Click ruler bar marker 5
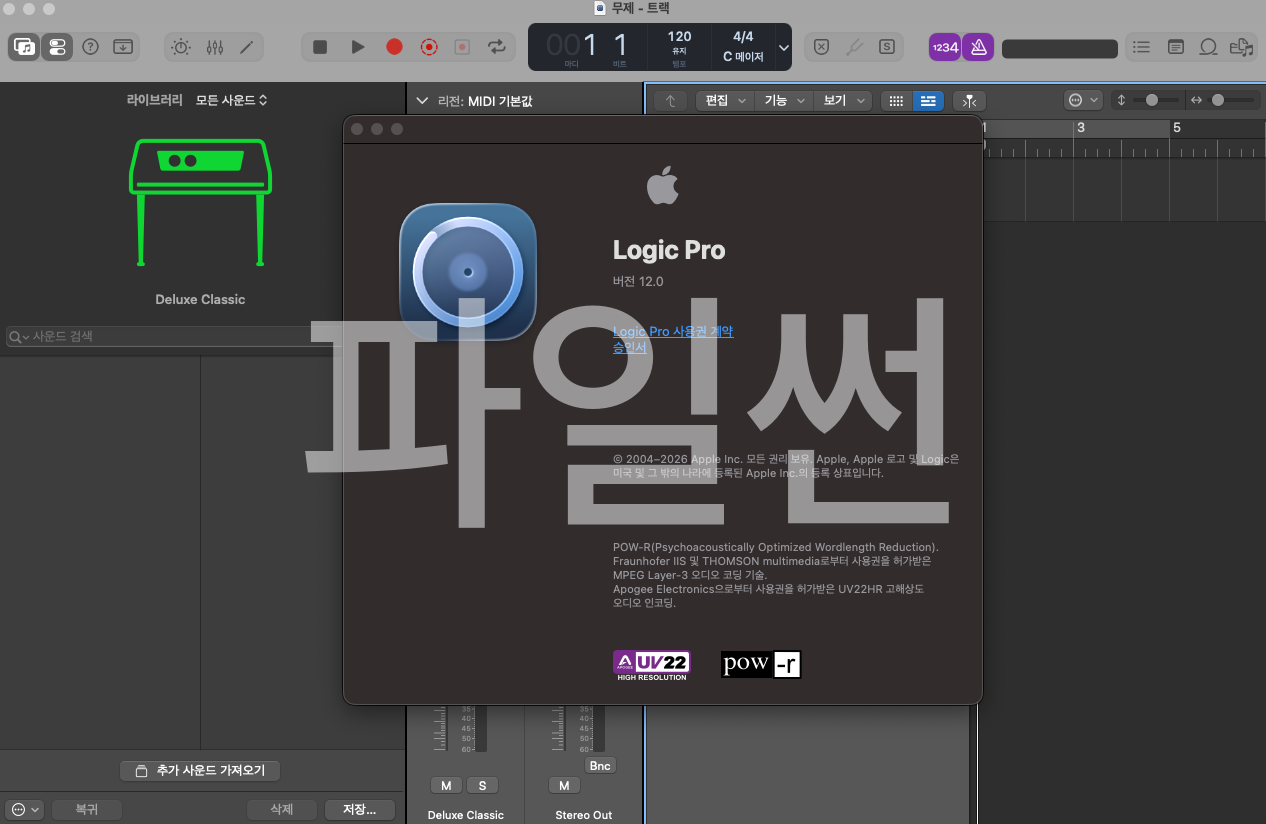The width and height of the screenshot is (1266, 824). coord(1177,128)
